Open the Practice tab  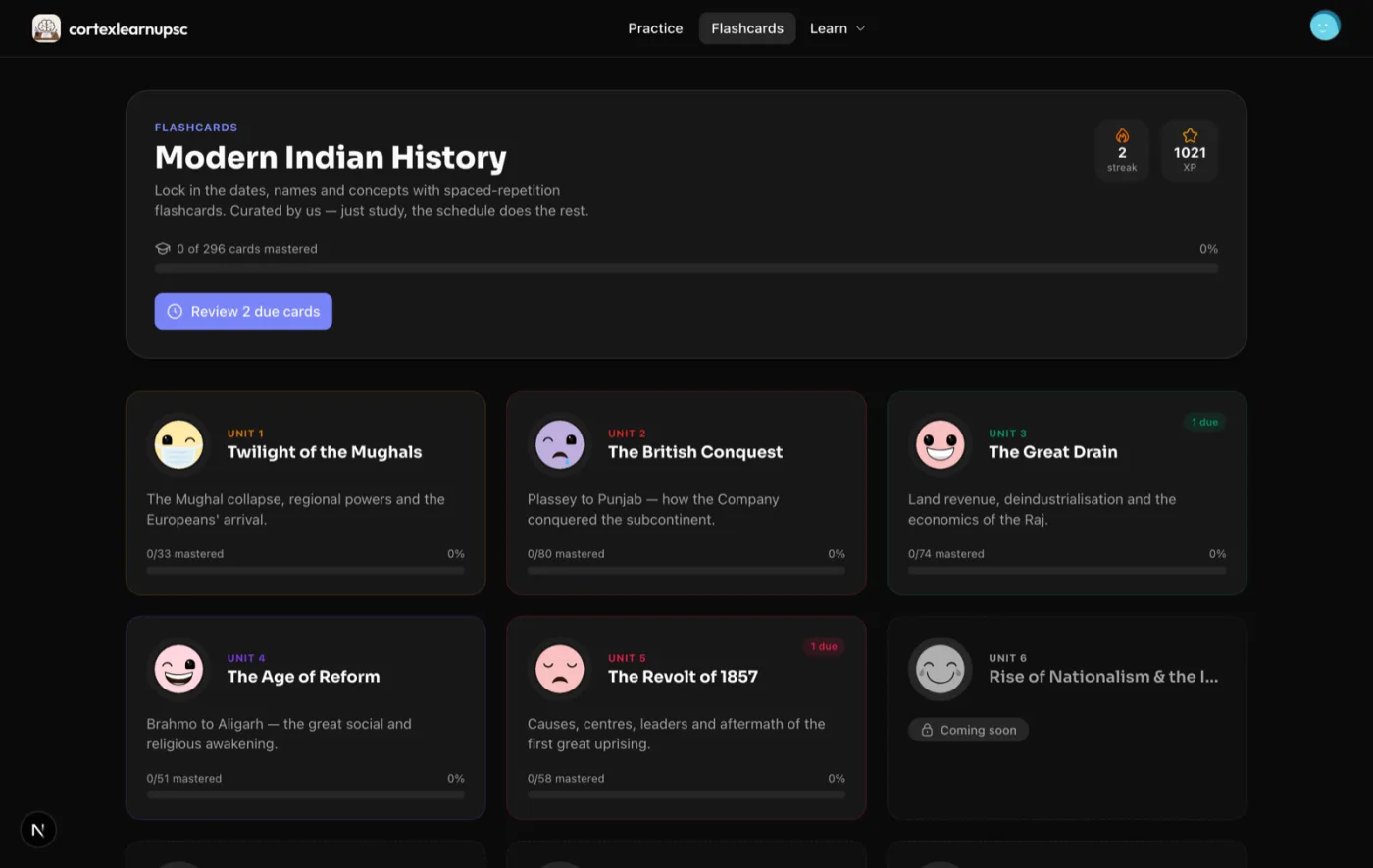click(655, 28)
